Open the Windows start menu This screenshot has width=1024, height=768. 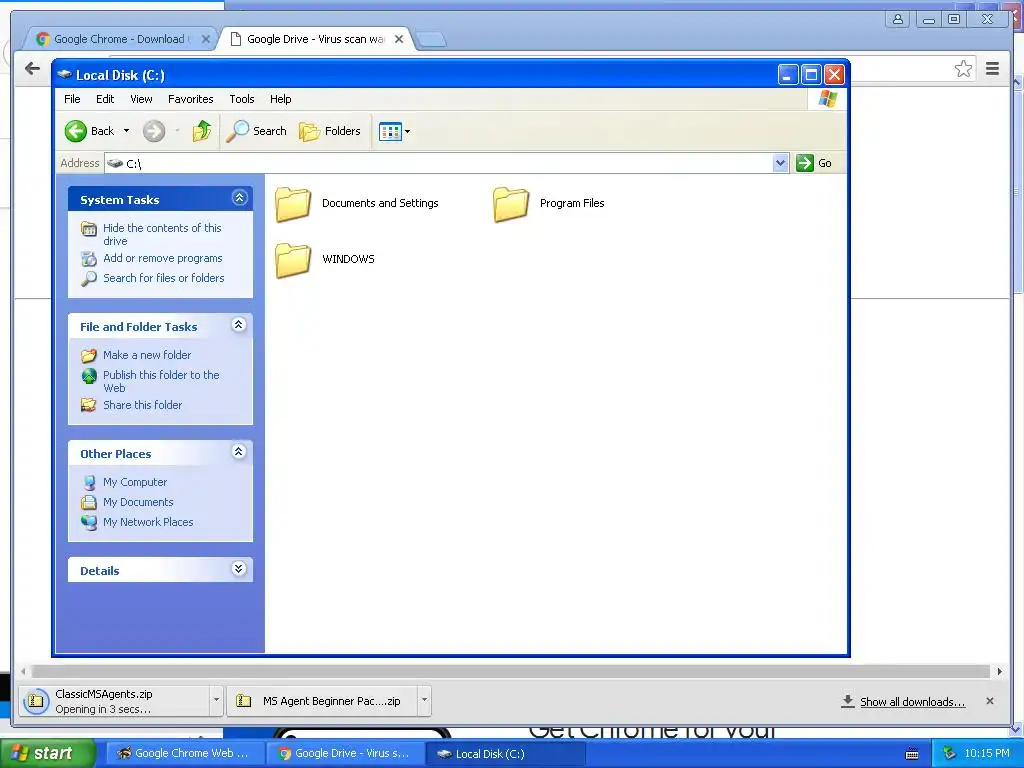click(x=46, y=753)
